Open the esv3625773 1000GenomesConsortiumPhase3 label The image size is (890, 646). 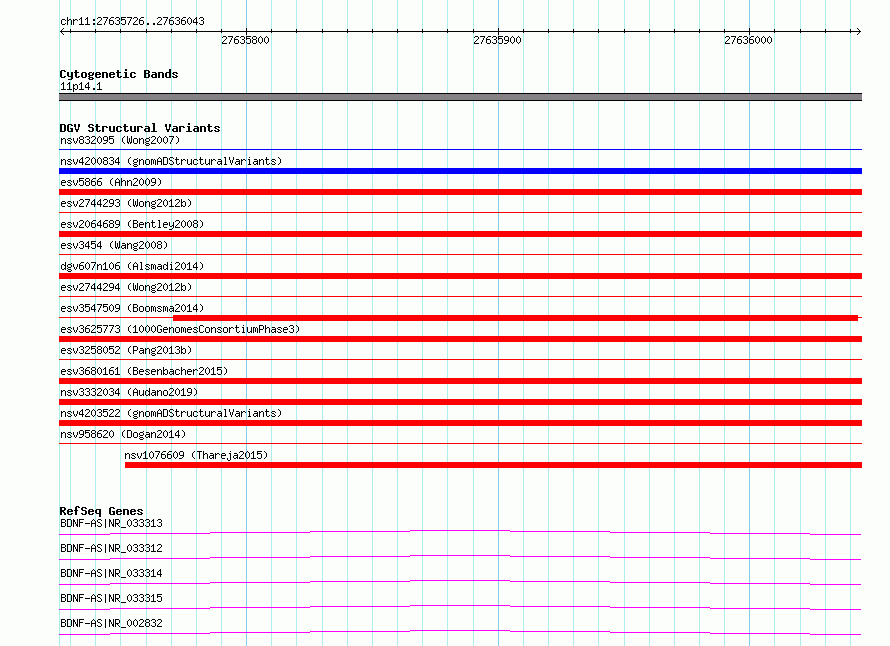(x=180, y=329)
